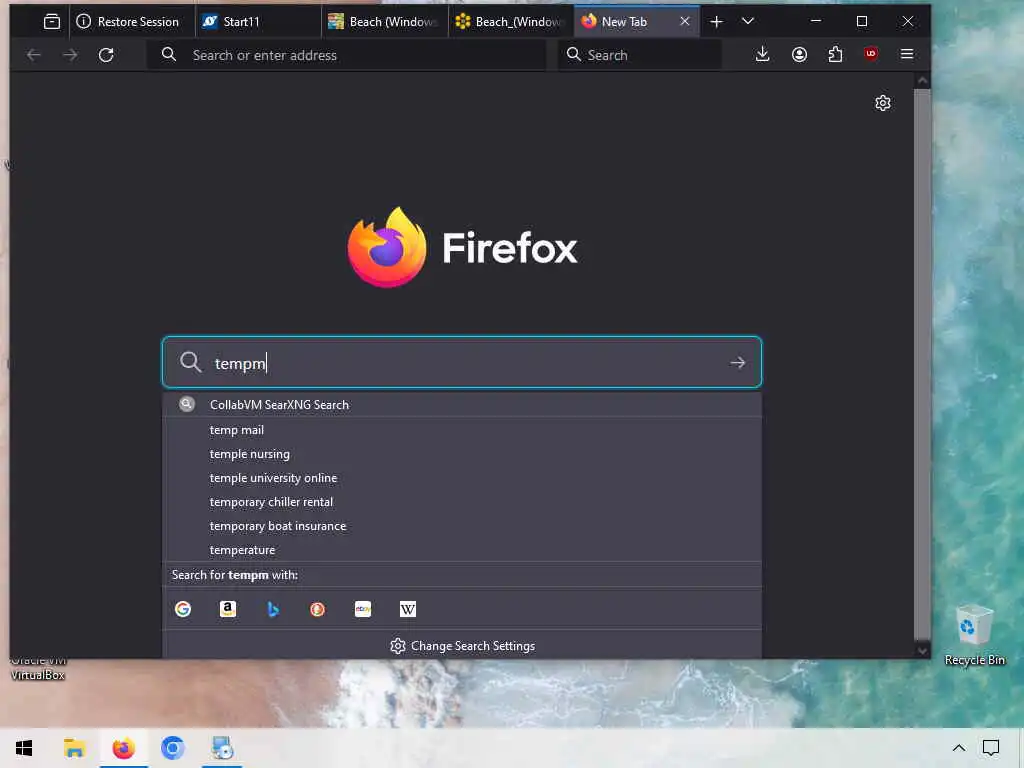Search with eBay engine icon
Screen dimensions: 1024x768
362,609
